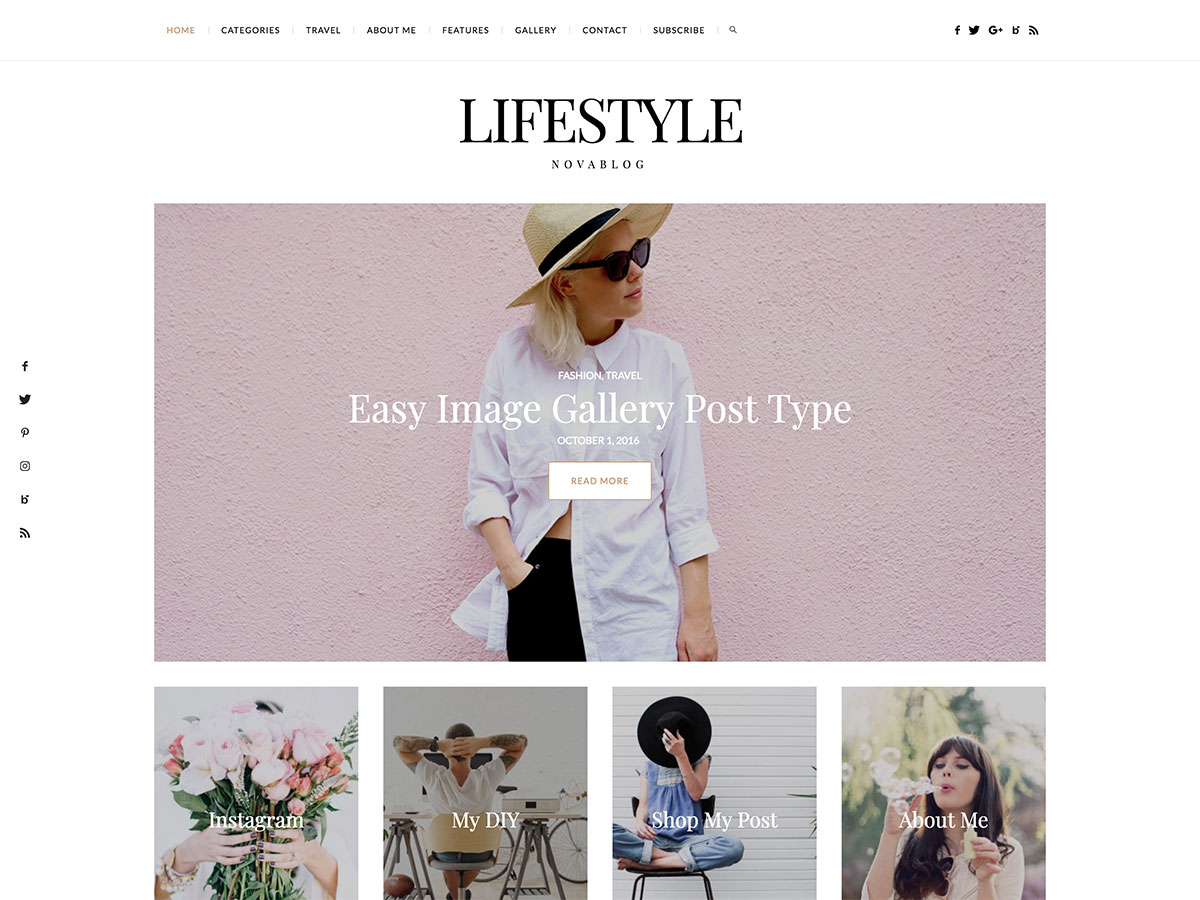This screenshot has height=900, width=1200.
Task: Go to the Travel menu item
Action: click(323, 30)
